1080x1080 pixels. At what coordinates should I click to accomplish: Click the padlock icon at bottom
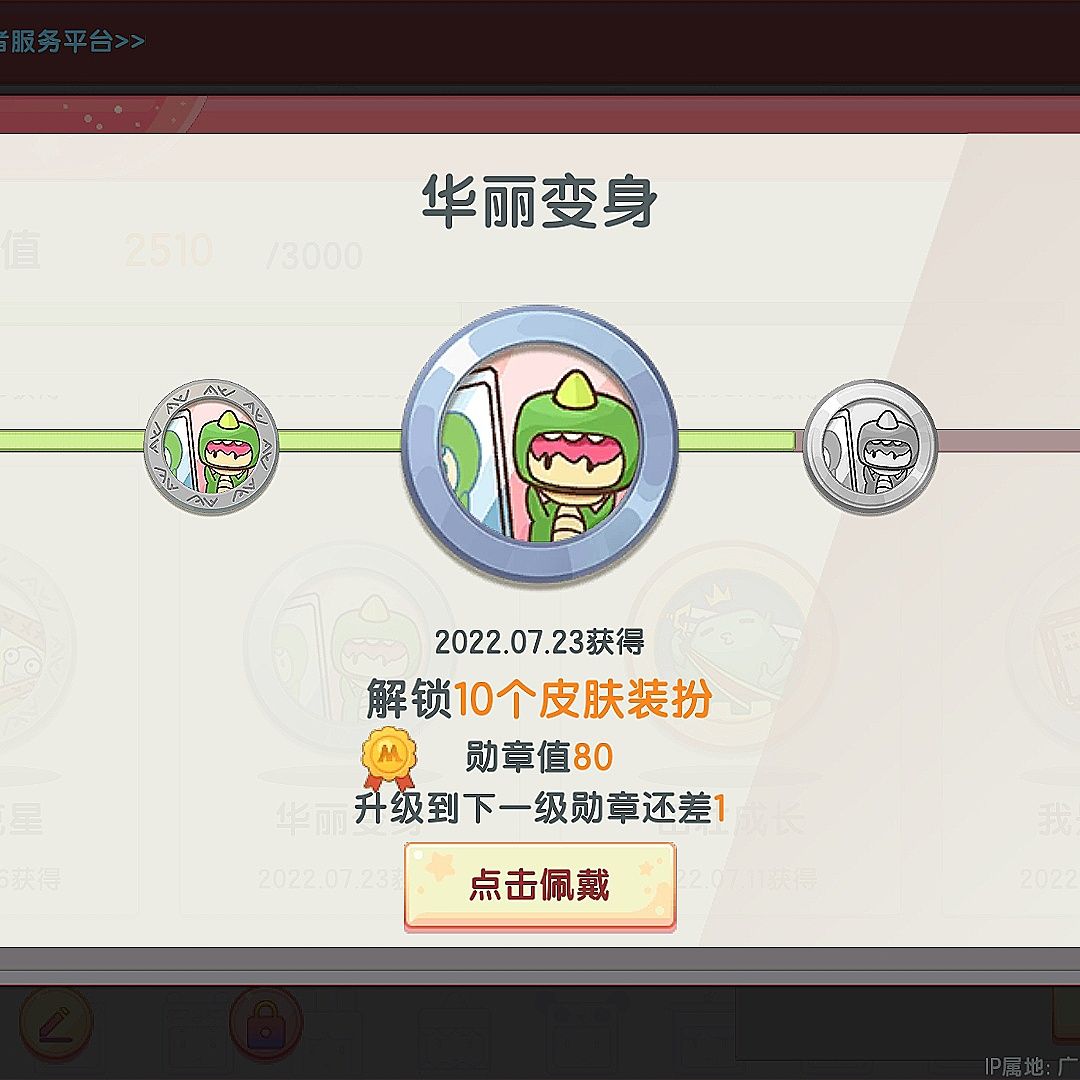coord(265,1024)
